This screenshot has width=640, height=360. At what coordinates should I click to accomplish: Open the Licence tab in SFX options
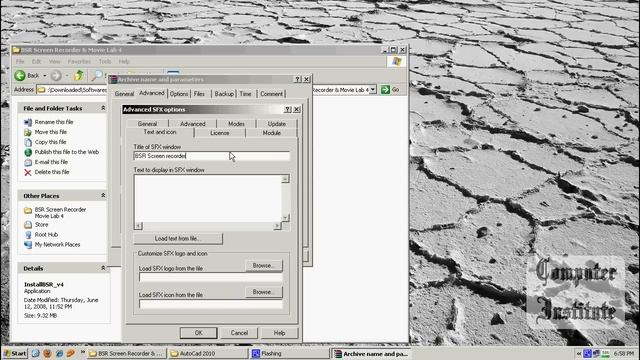point(220,133)
